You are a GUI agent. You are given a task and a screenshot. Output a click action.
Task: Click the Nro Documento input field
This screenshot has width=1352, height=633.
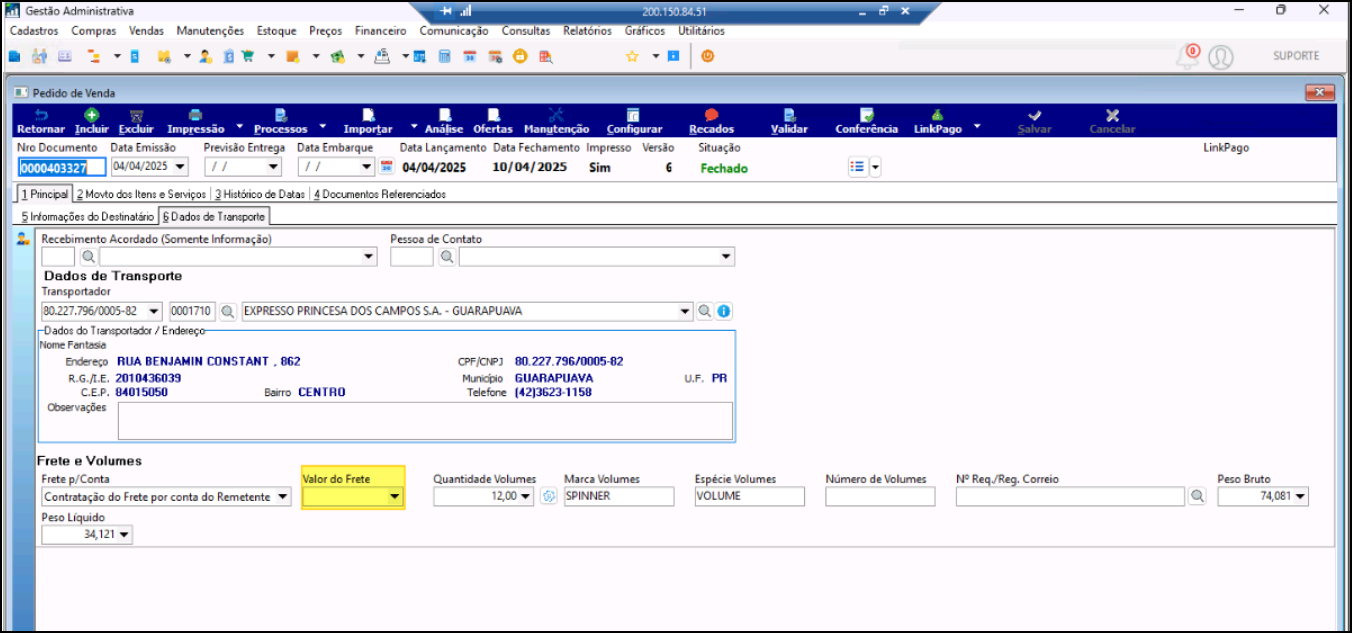(61, 167)
